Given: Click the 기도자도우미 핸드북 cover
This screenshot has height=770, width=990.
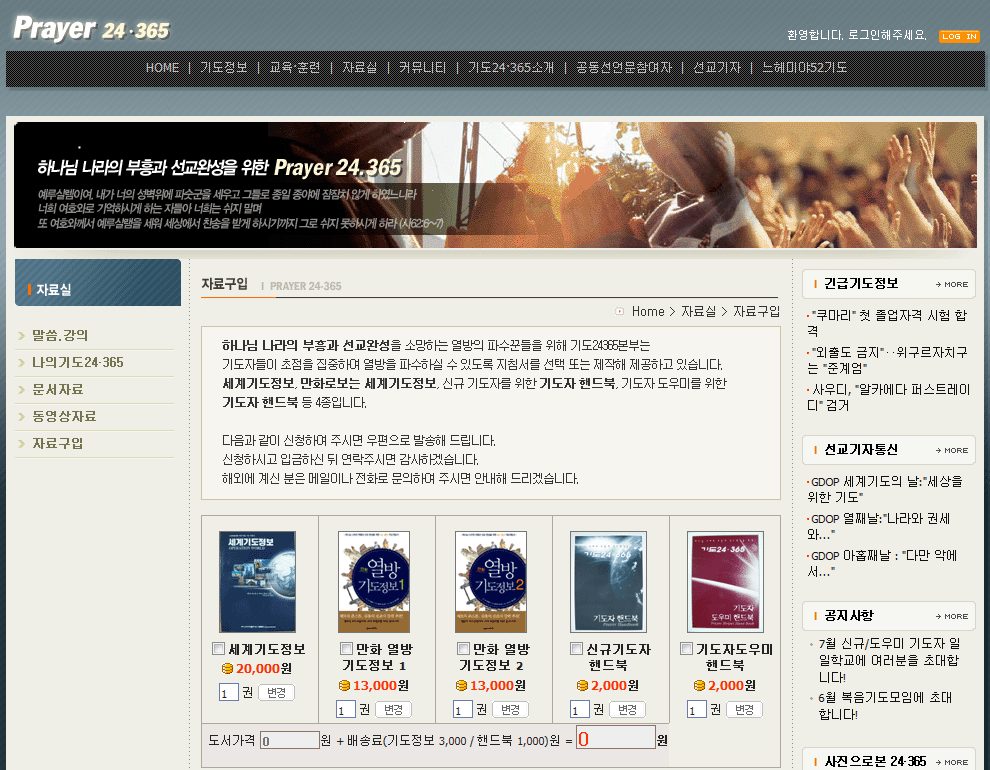Looking at the screenshot, I should click(x=725, y=582).
